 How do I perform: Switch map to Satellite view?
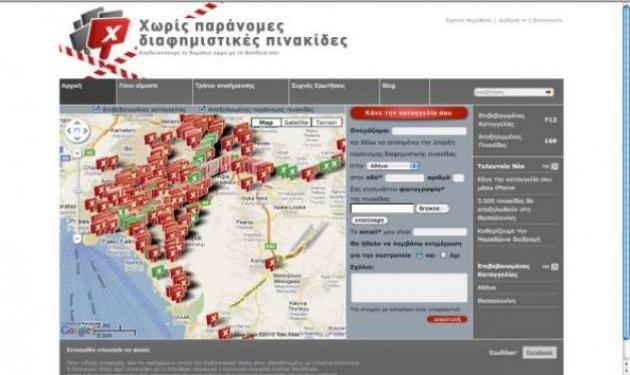[296, 122]
